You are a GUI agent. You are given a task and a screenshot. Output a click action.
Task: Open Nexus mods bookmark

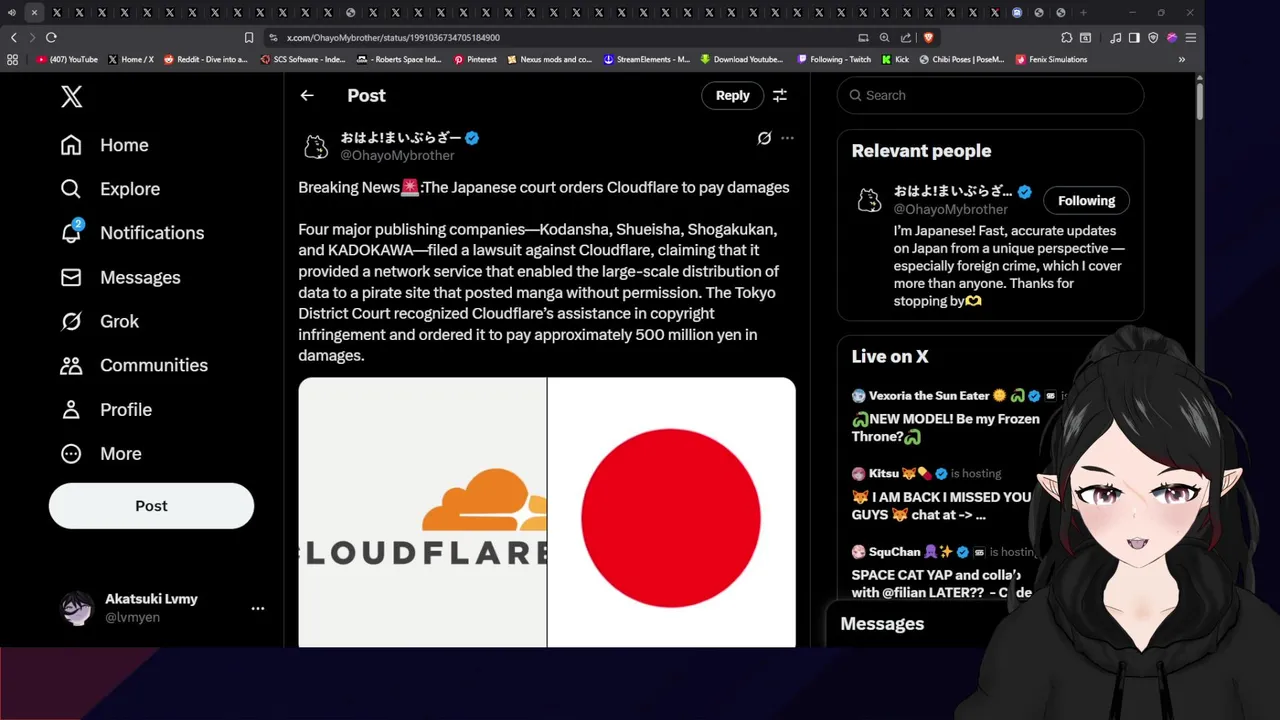point(550,59)
